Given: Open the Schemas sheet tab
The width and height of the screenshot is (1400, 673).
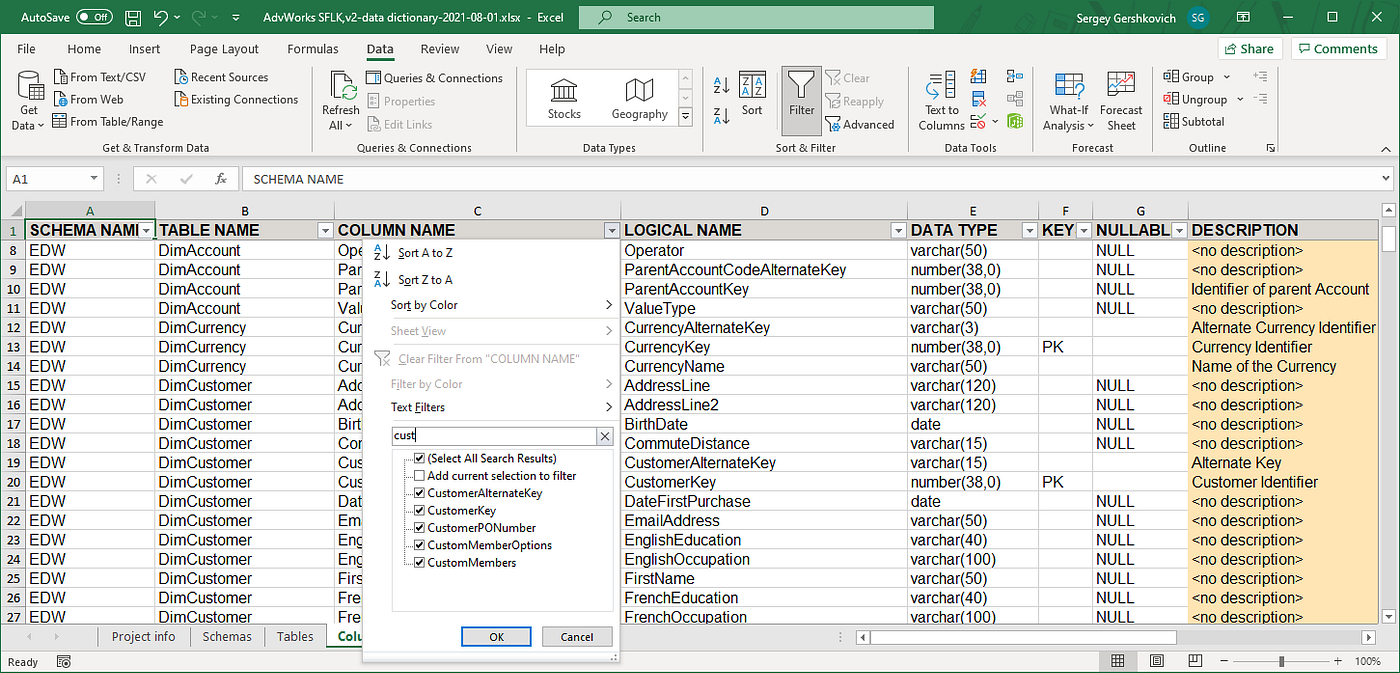Looking at the screenshot, I should [x=227, y=637].
